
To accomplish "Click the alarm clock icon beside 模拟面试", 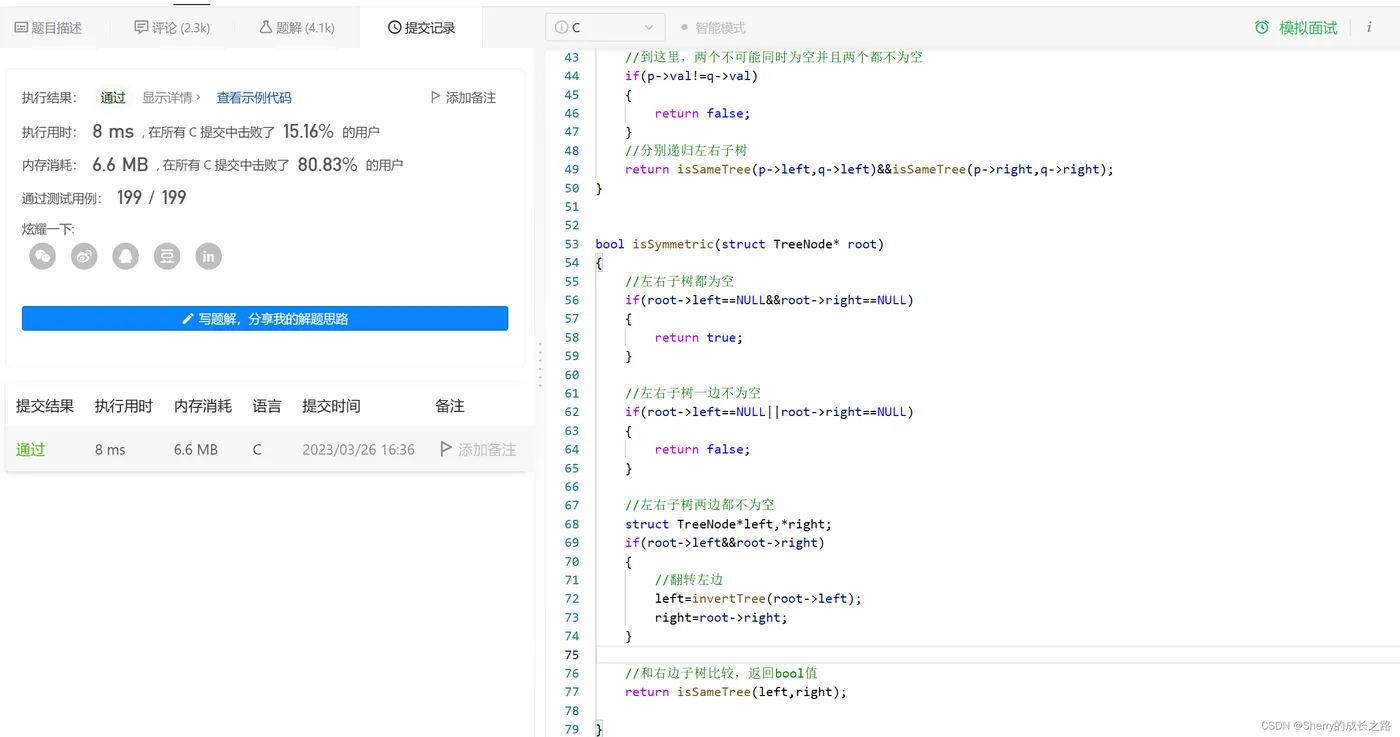I will 1262,27.
